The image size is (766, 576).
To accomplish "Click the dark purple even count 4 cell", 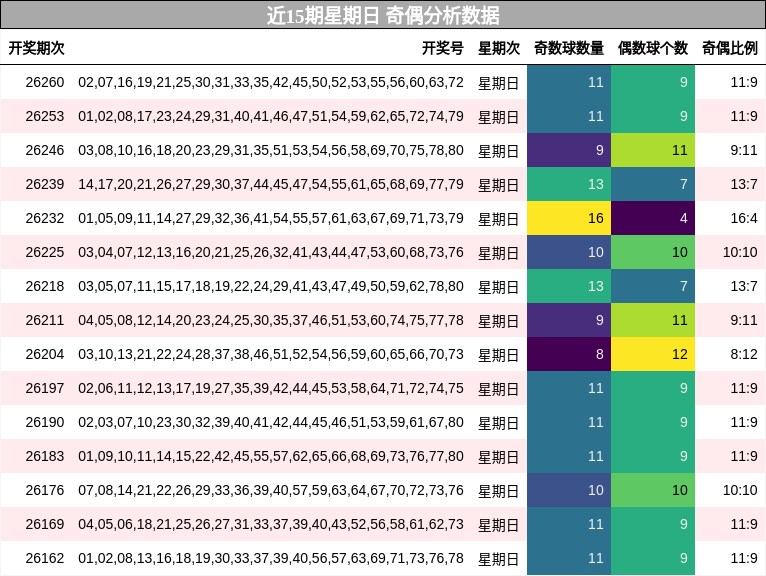I will [653, 218].
